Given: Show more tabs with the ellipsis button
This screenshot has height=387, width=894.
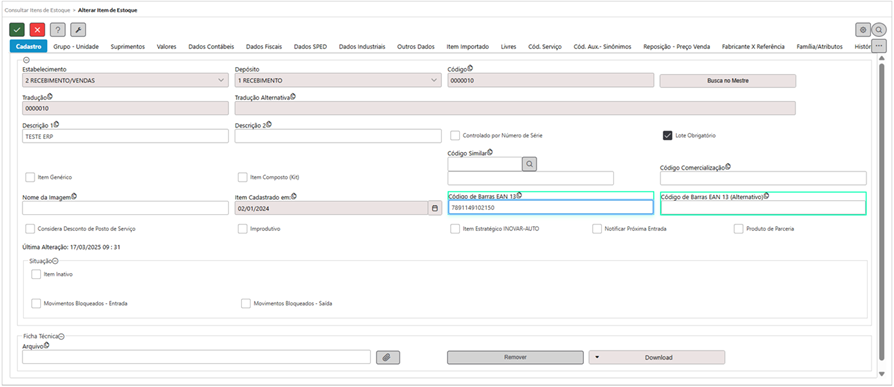Looking at the screenshot, I should pos(879,46).
